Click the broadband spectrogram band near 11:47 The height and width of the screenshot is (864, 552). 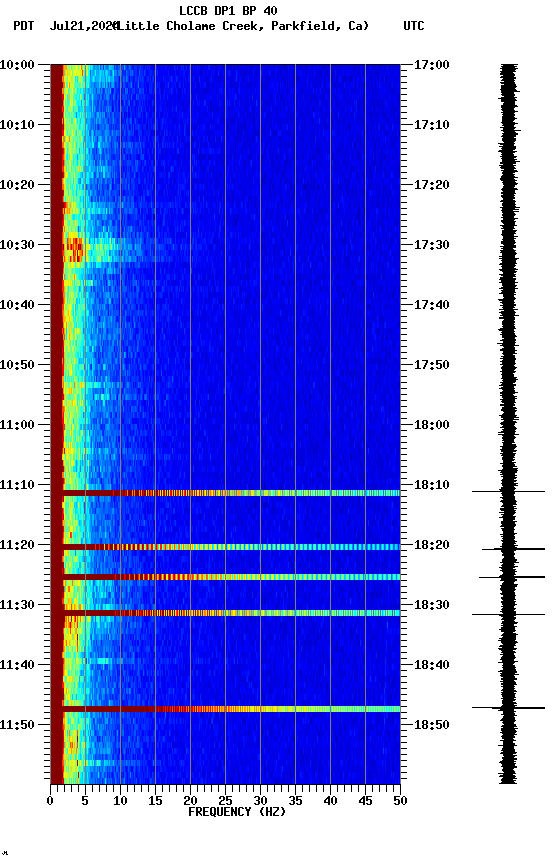pyautogui.click(x=225, y=709)
